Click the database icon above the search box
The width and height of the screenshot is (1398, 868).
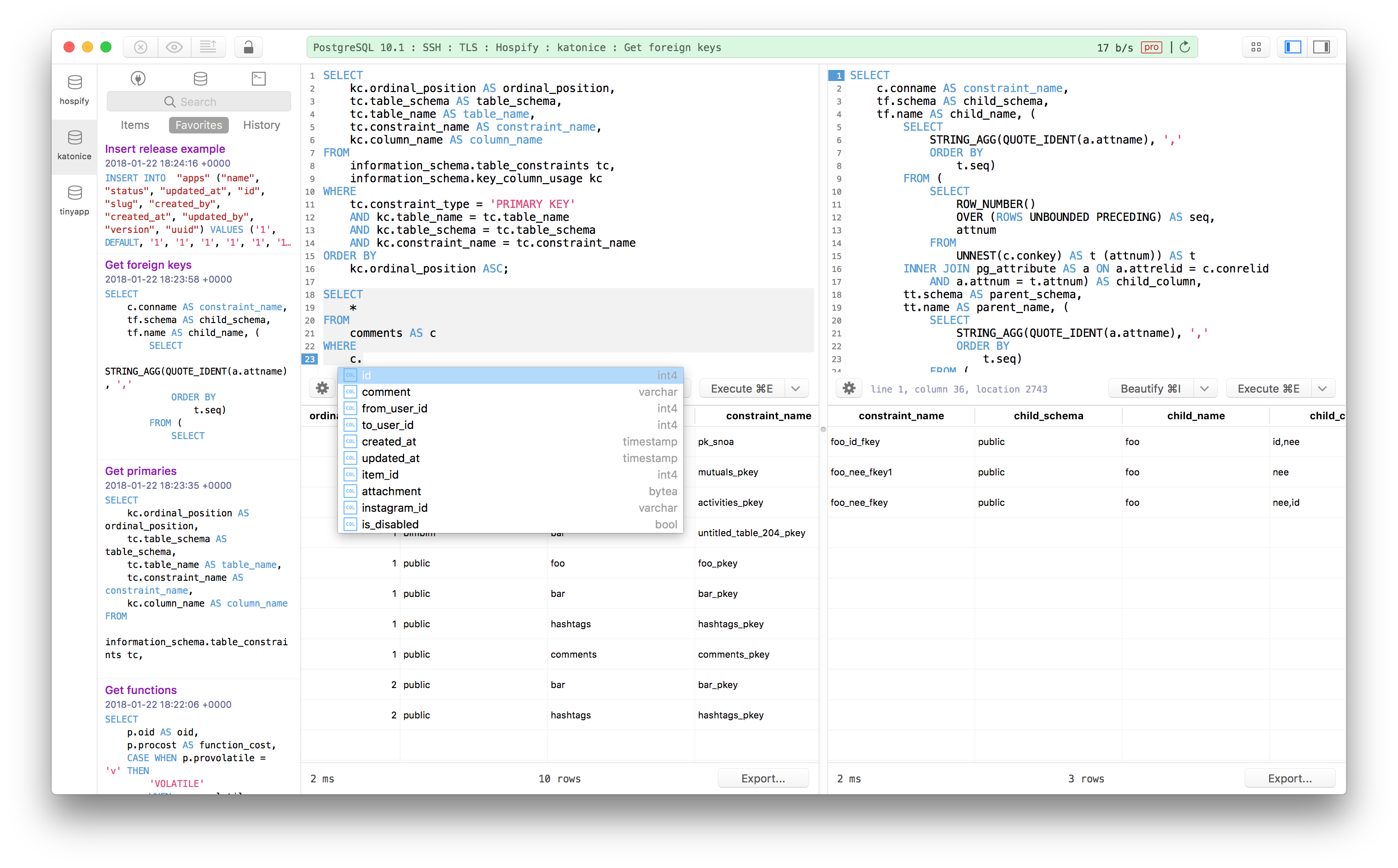[200, 79]
